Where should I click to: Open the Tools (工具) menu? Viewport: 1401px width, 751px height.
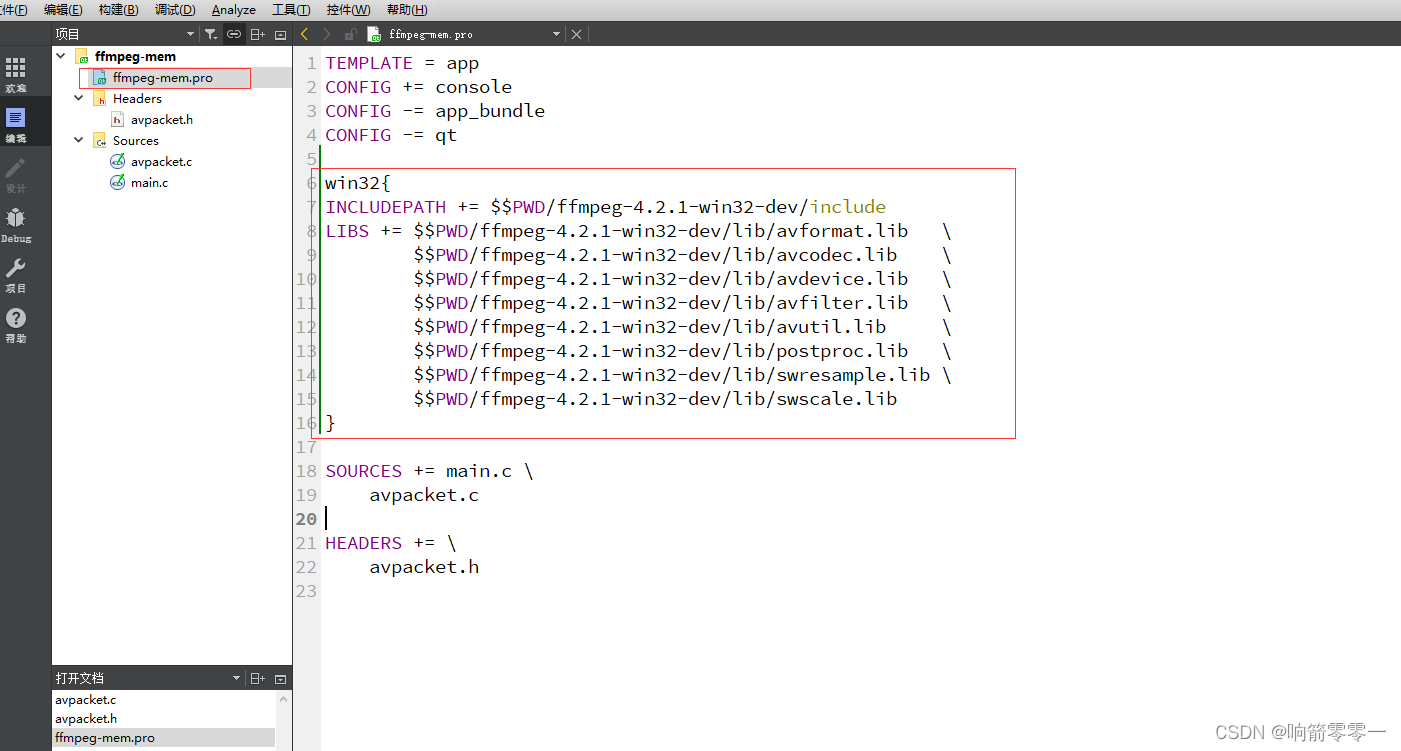click(x=291, y=9)
